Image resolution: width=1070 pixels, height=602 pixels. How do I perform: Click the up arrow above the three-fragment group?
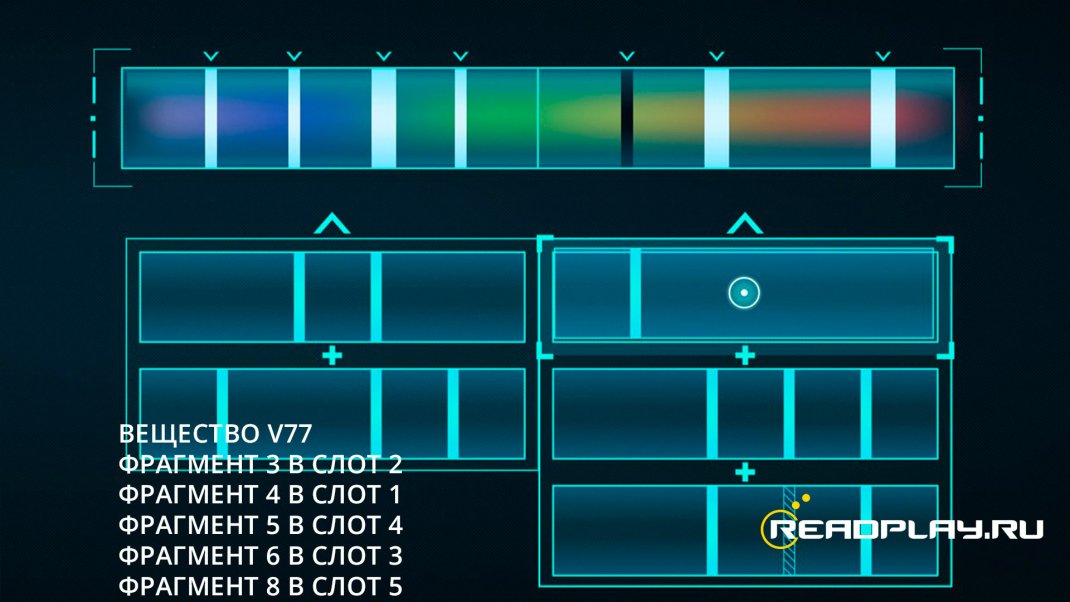[744, 224]
